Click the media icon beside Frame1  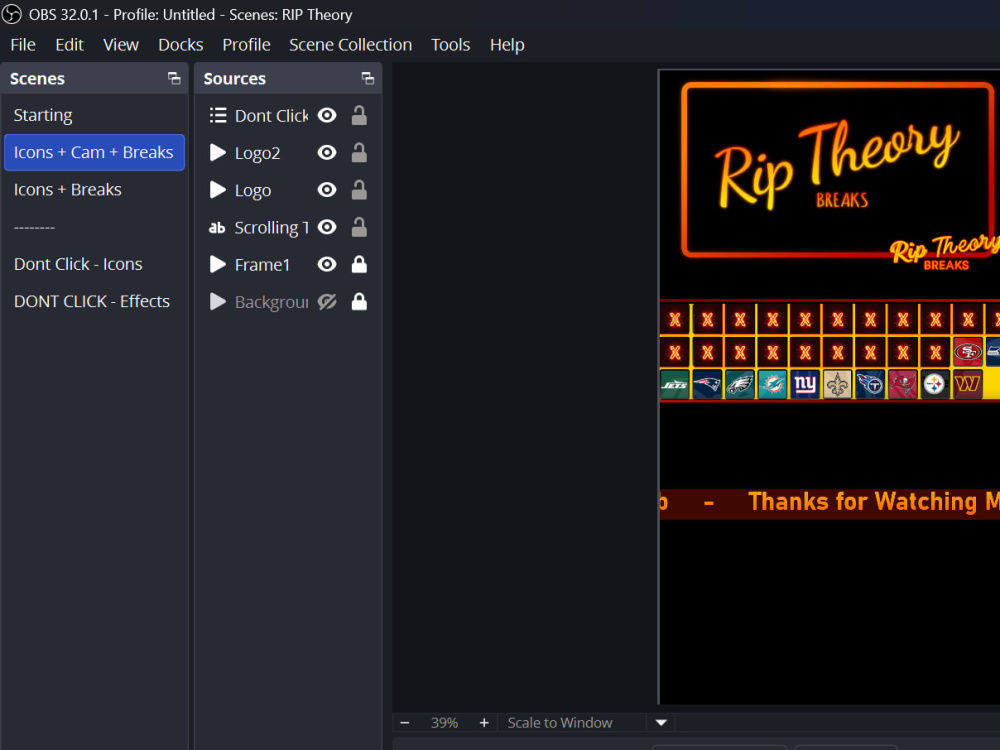218,265
